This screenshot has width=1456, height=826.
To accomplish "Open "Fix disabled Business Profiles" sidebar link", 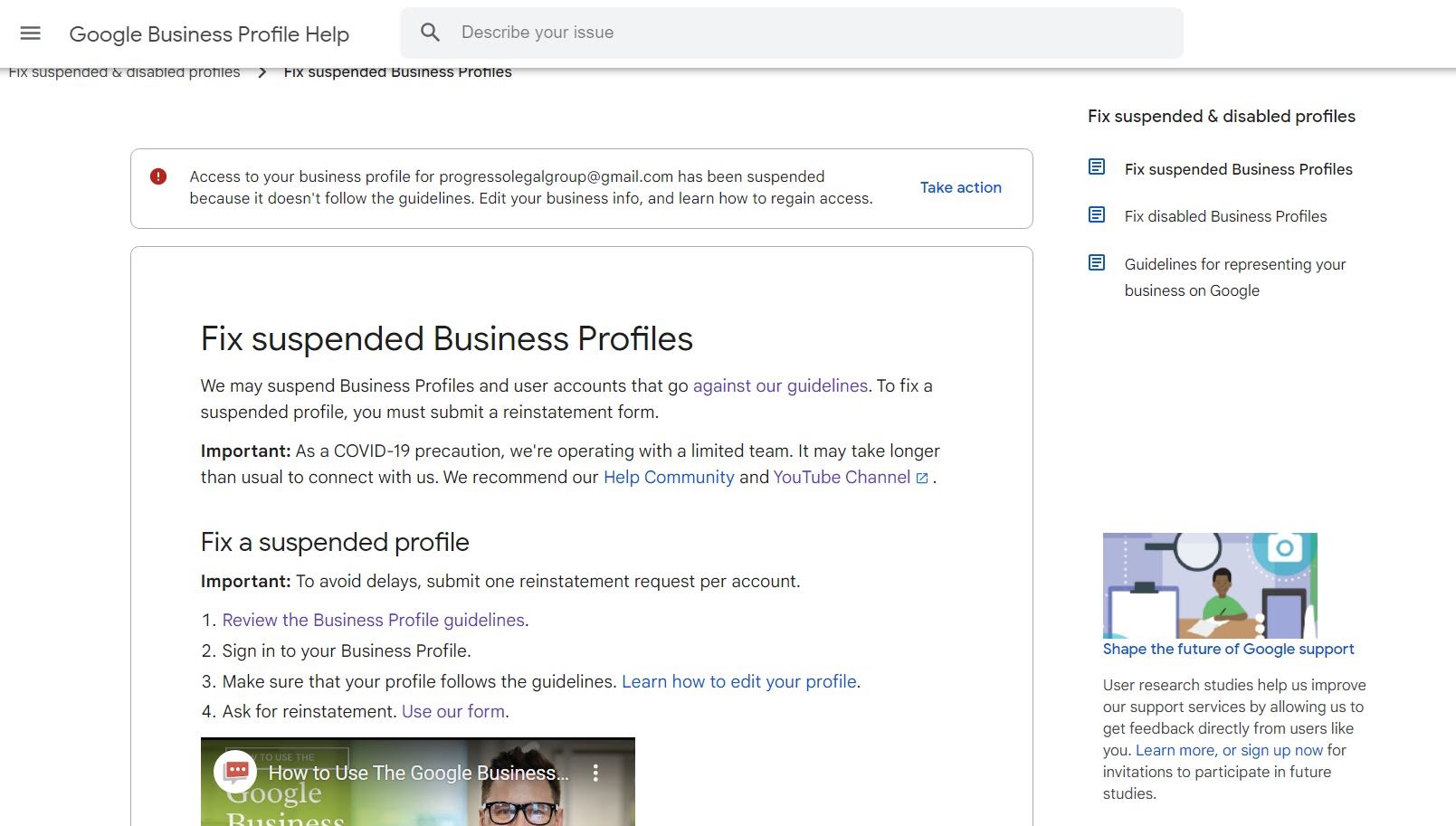I will pyautogui.click(x=1225, y=216).
